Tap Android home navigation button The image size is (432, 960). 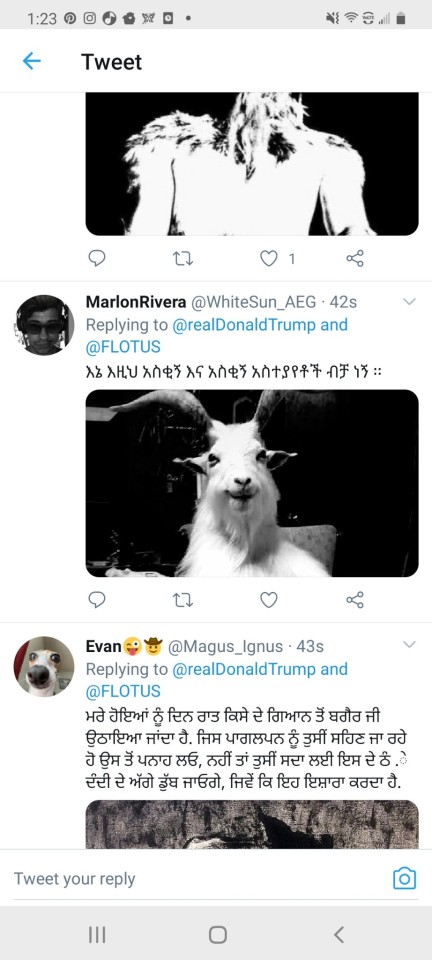pos(217,934)
